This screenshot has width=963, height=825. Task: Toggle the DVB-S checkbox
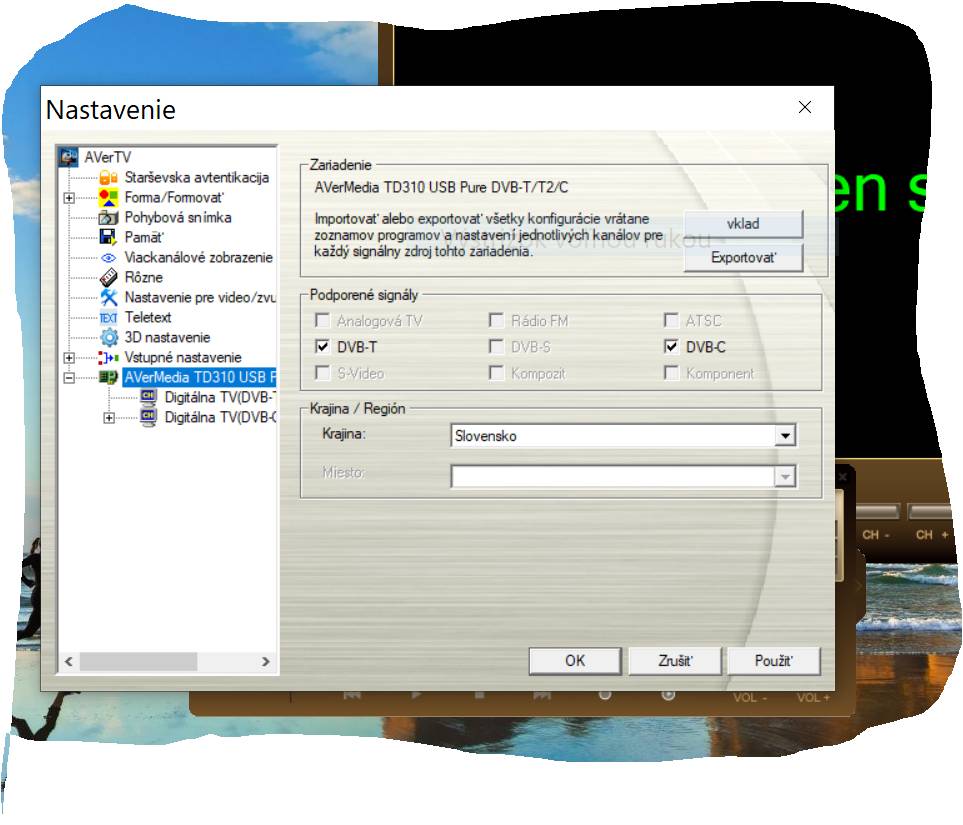(496, 347)
